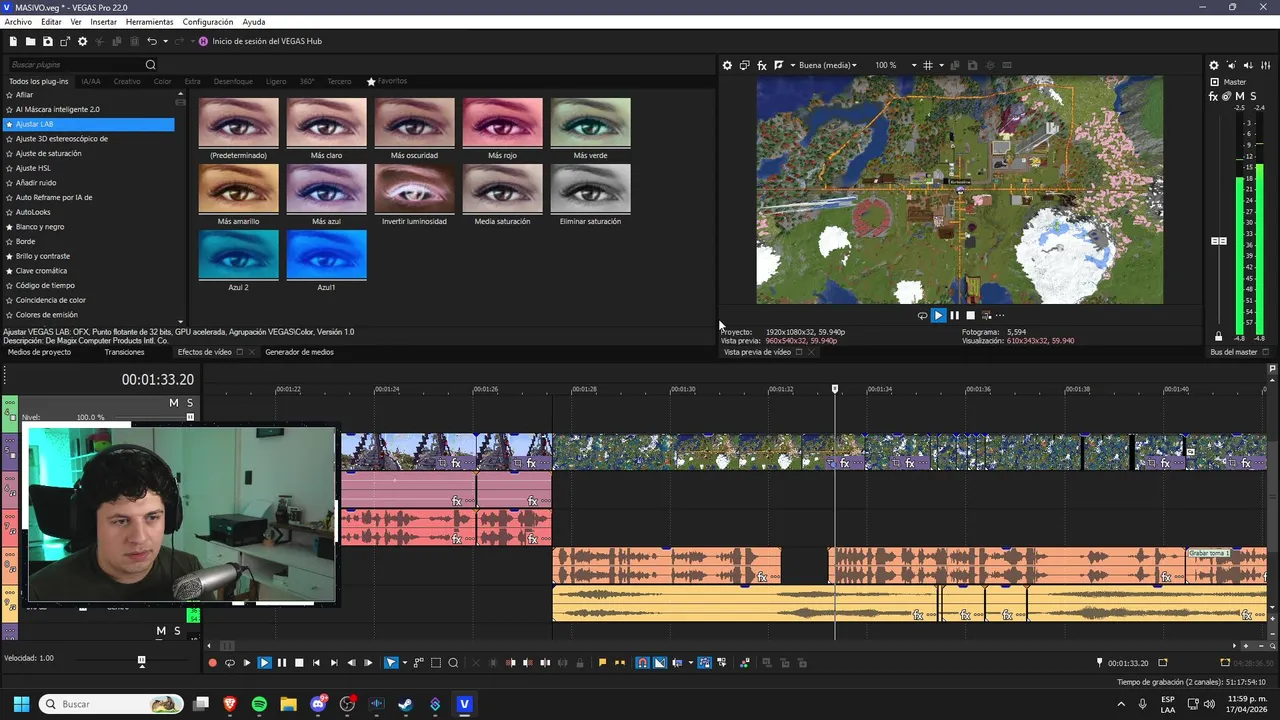The image size is (1280, 720).
Task: Click the plugin search magnifier icon
Action: [151, 65]
